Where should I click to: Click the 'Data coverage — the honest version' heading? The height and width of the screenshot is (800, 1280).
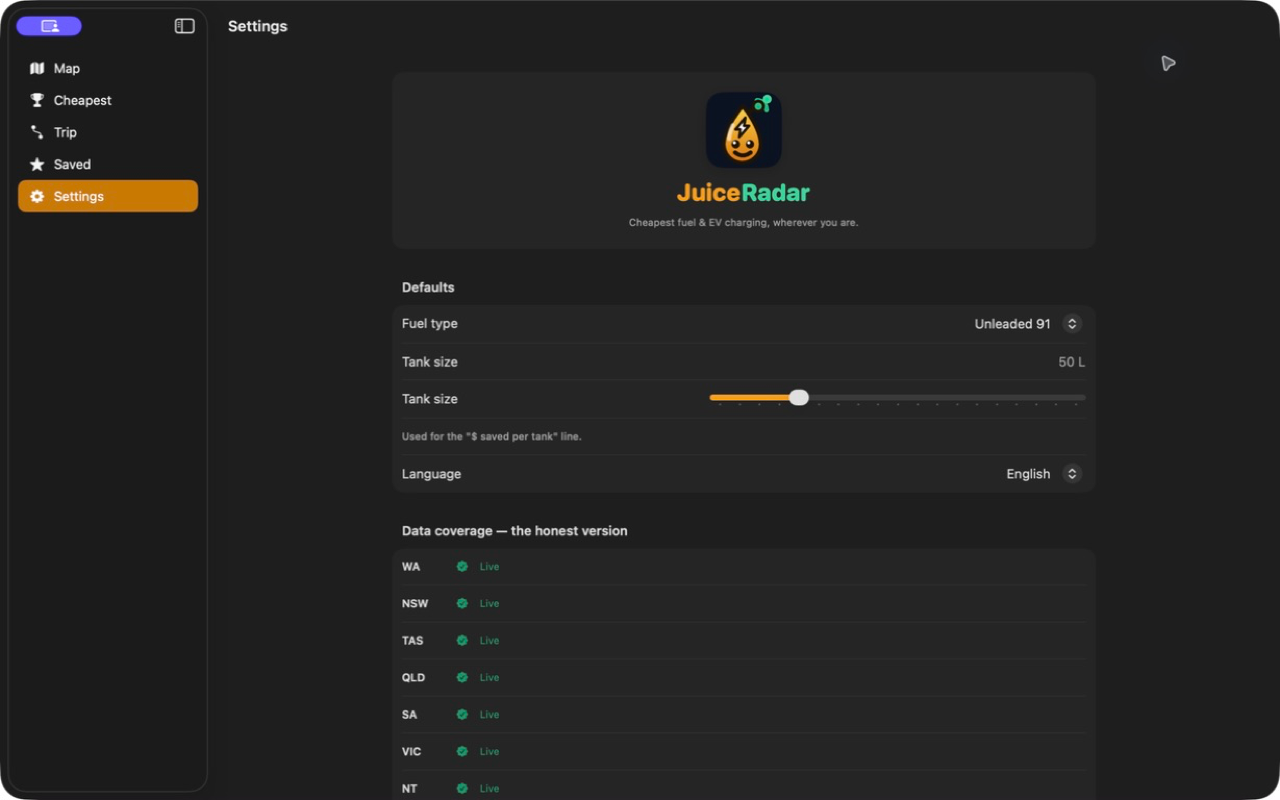point(515,531)
